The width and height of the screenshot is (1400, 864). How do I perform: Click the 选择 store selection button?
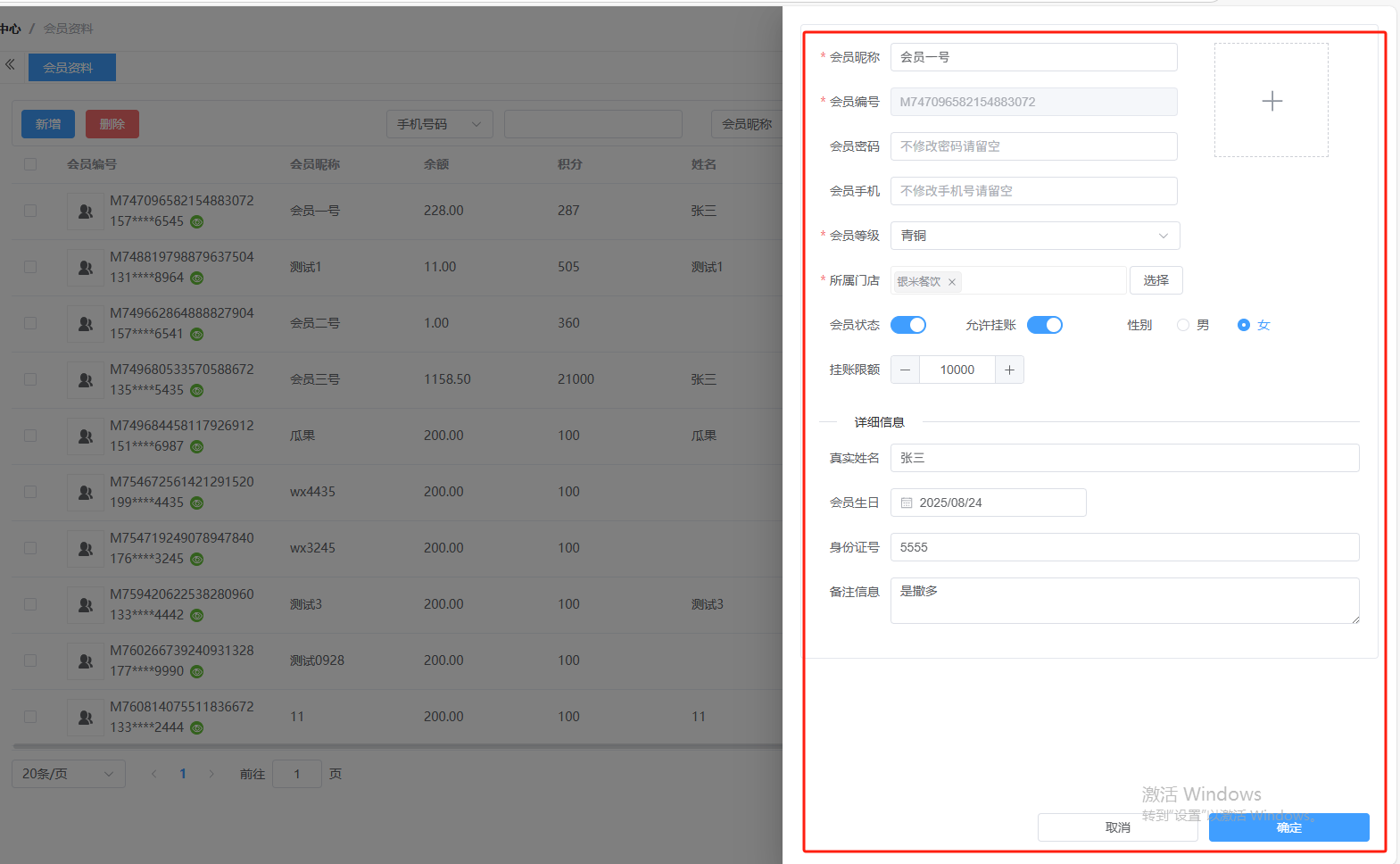coord(1156,280)
